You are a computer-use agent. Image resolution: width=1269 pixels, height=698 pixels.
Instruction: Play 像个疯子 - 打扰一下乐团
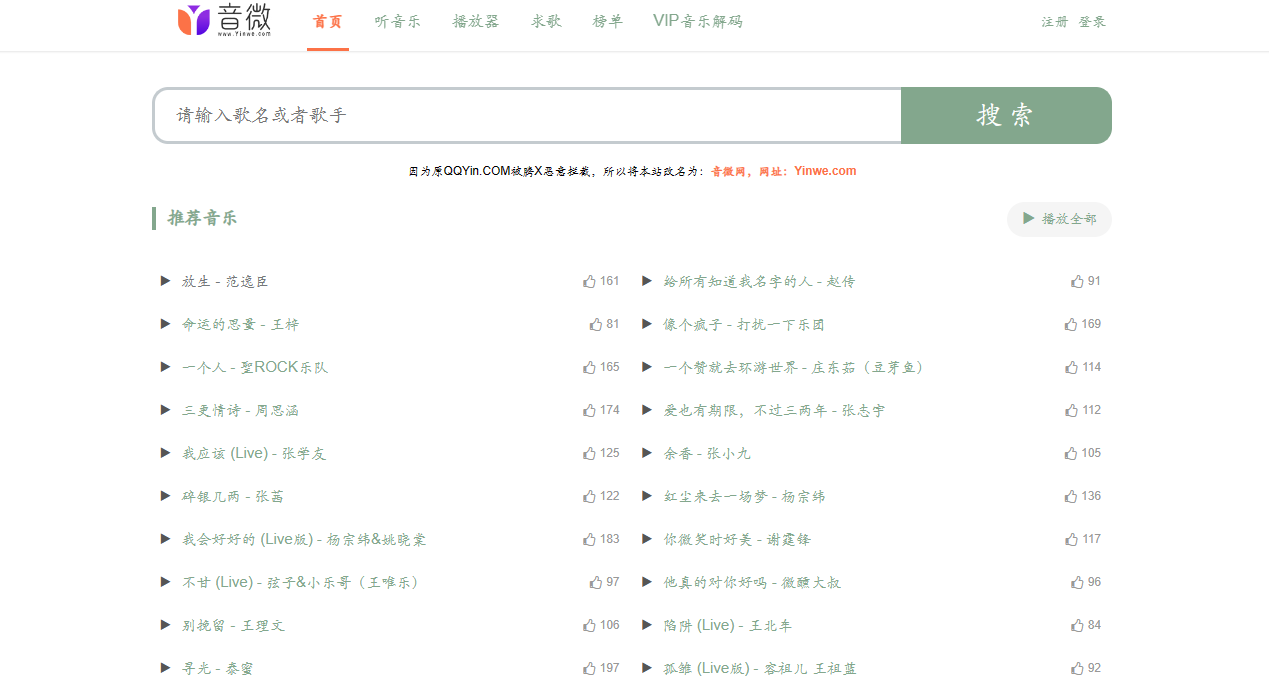click(647, 324)
